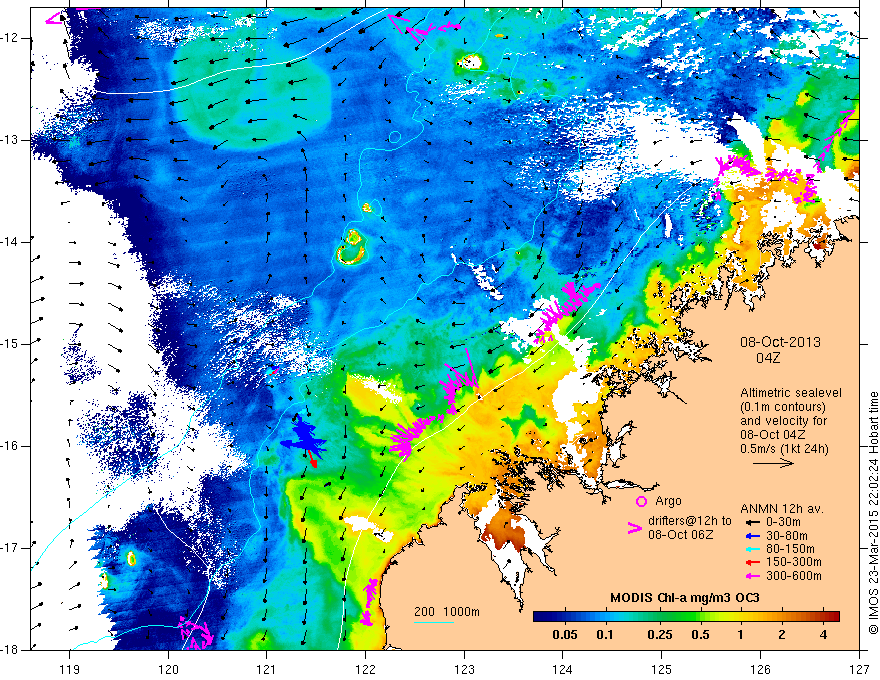
Task: Click the cyan 80-150m legend arrow
Action: (751, 549)
